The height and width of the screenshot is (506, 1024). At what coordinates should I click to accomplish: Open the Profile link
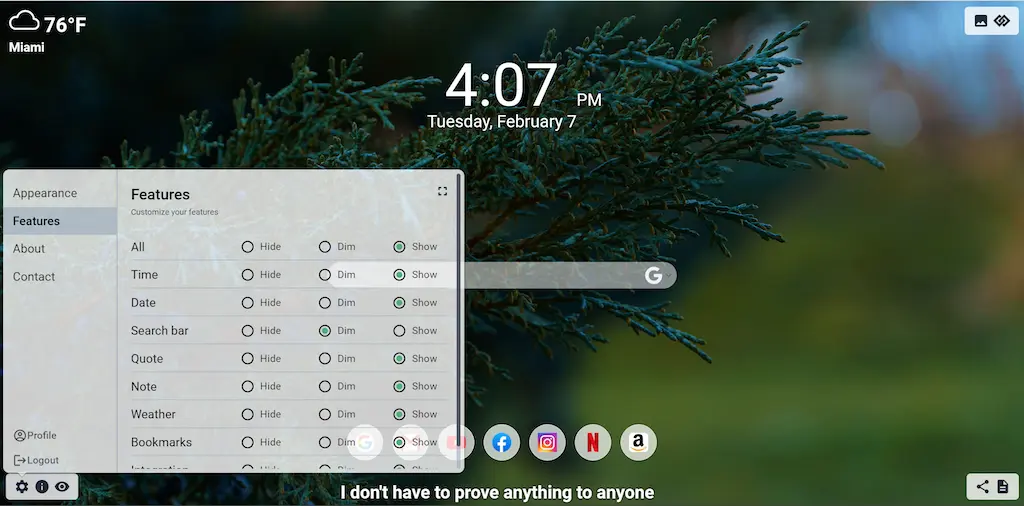[x=35, y=436]
